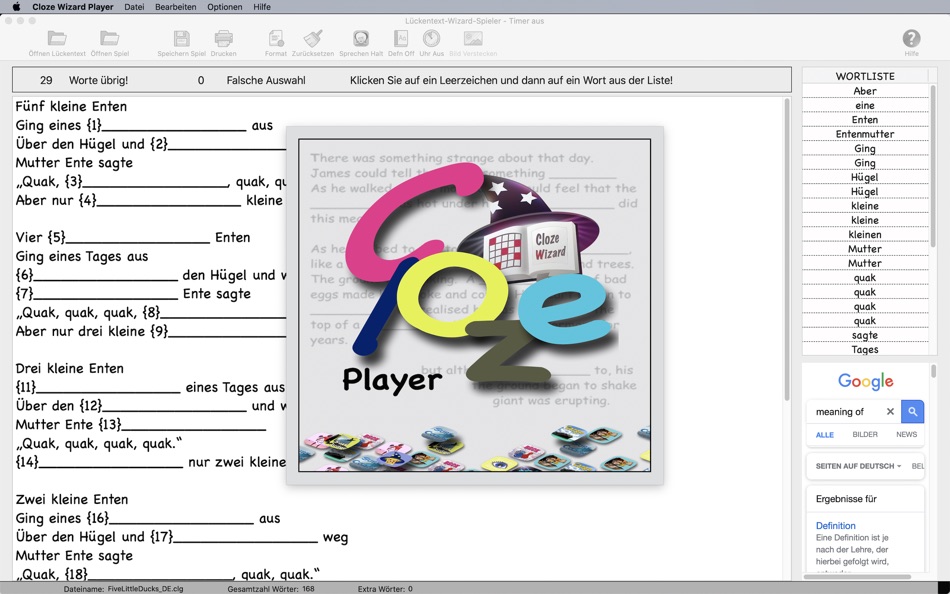Click the Zurücksetzen broom icon
The height and width of the screenshot is (594, 950).
coord(313,39)
